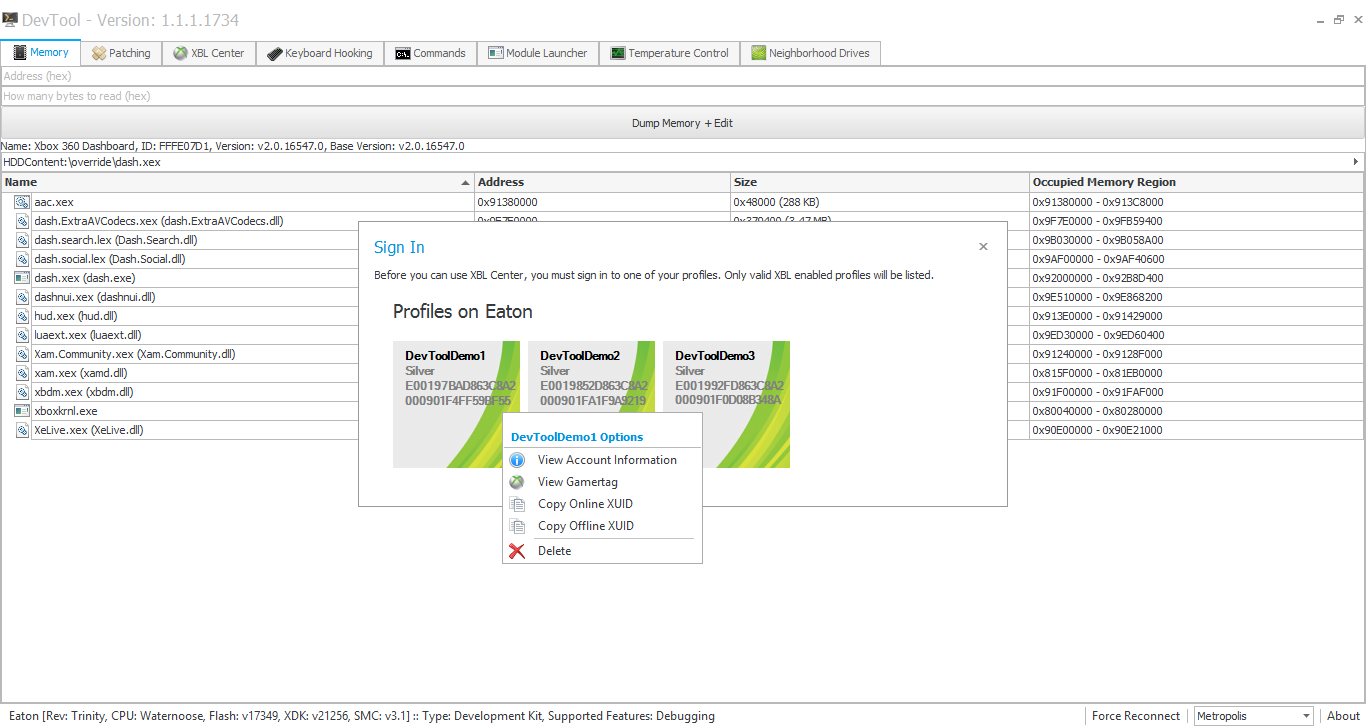Click the bytes to read input field
The height and width of the screenshot is (728, 1366).
(x=683, y=96)
